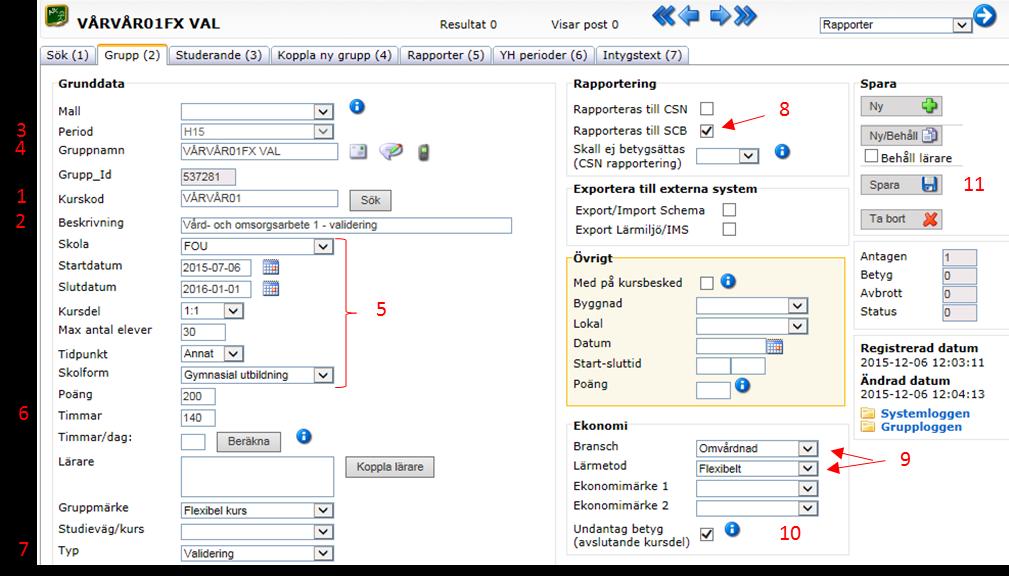
Task: Switch to the Sök (1) tab
Action: click(68, 55)
